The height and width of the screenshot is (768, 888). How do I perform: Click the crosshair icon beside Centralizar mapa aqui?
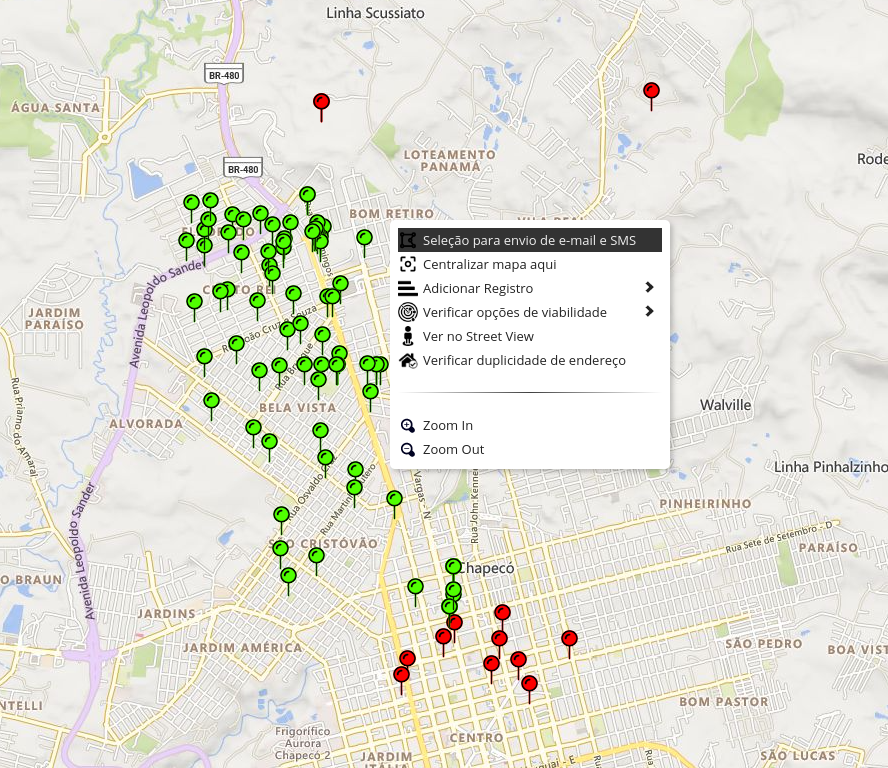(x=409, y=264)
